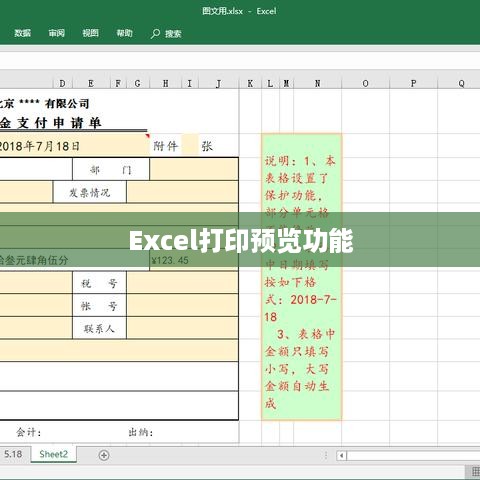Click the search magnifier icon in ribbon
Viewport: 480px width, 480px height.
[x=155, y=34]
